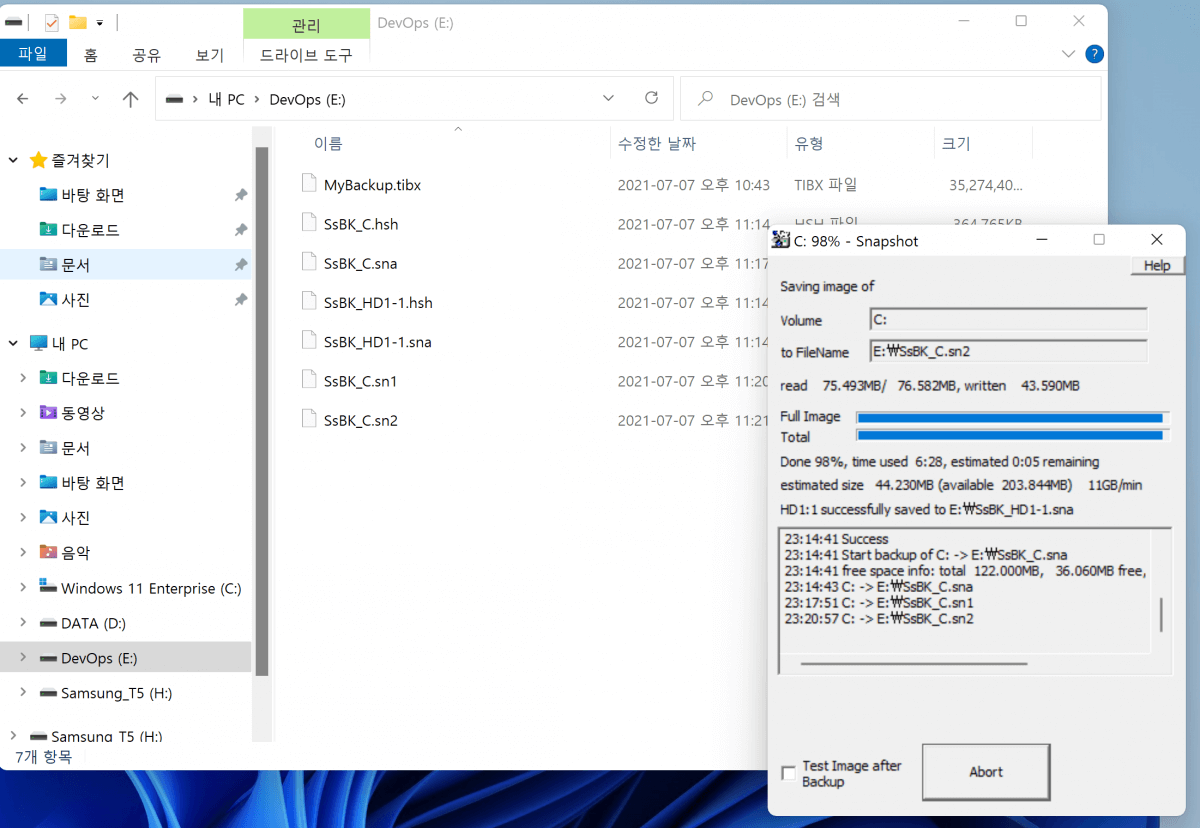Click the Explorer Help question-mark icon
Screen dimensions: 1200x828
(1094, 54)
